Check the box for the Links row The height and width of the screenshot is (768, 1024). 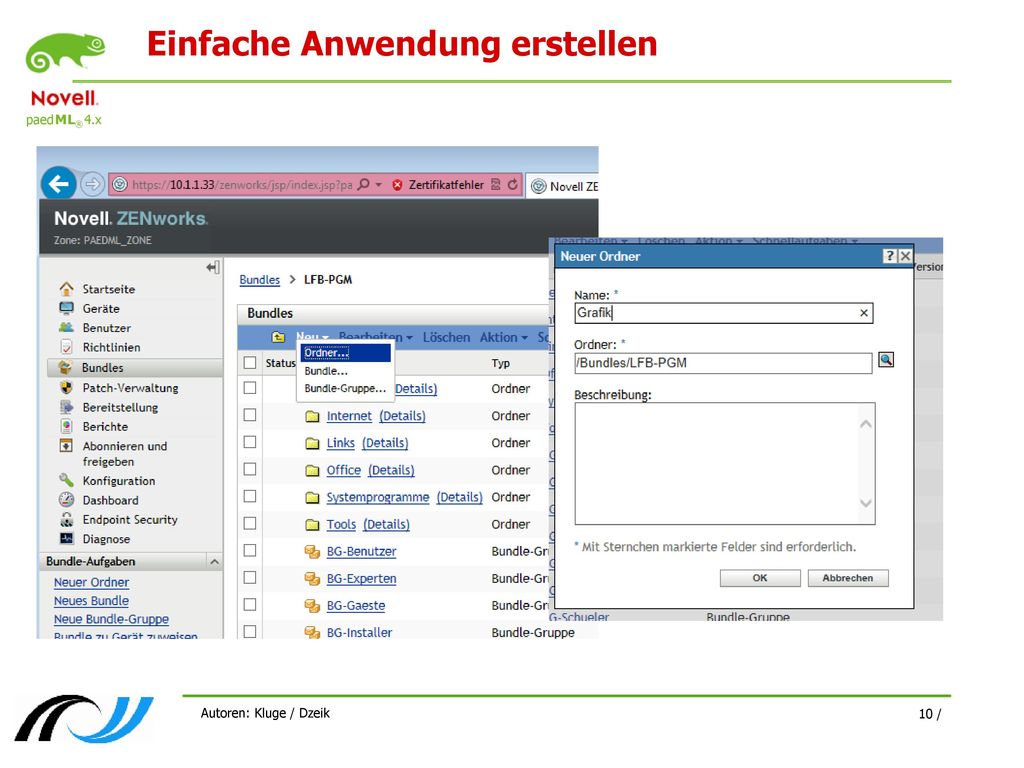249,442
